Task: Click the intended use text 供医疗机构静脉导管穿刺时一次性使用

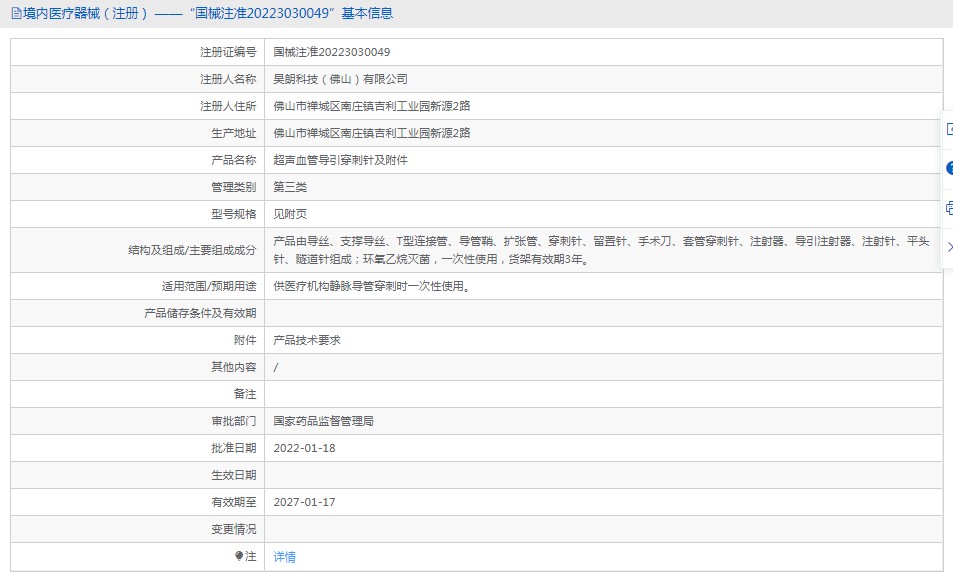Action: click(x=371, y=286)
